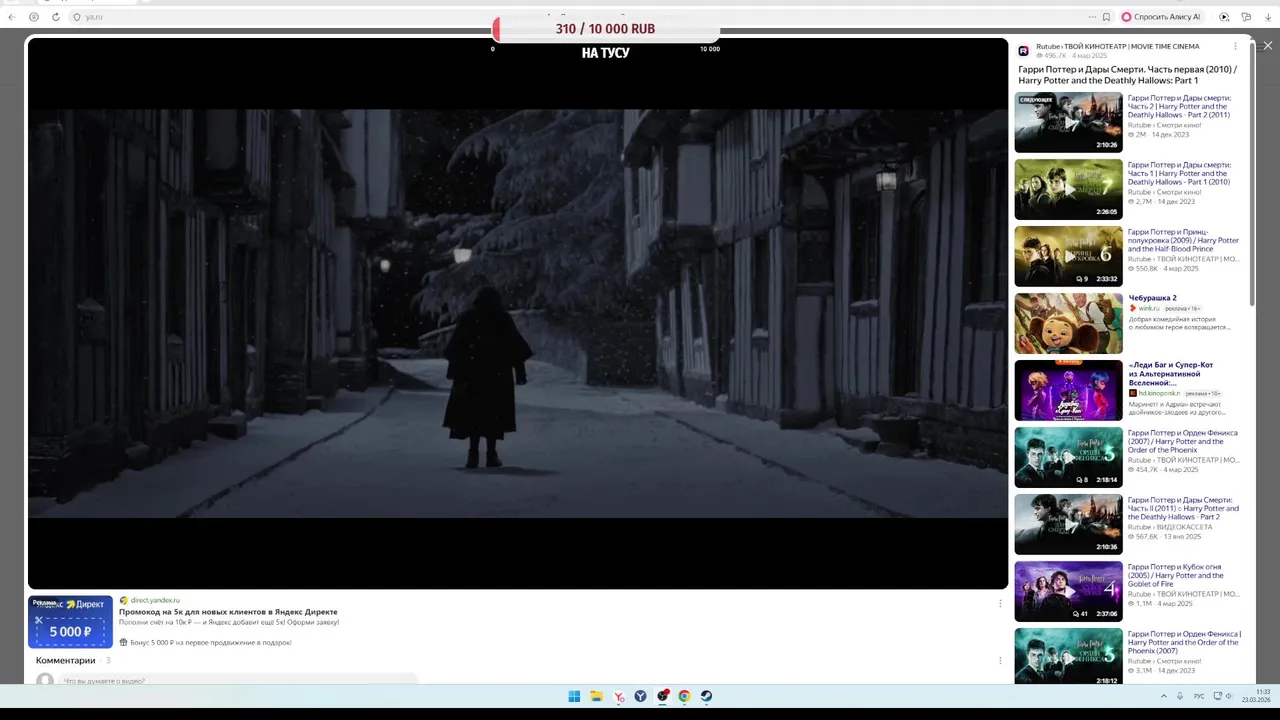This screenshot has height=720, width=1280.
Task: Click the microphone icon in the system tray
Action: click(x=1180, y=696)
